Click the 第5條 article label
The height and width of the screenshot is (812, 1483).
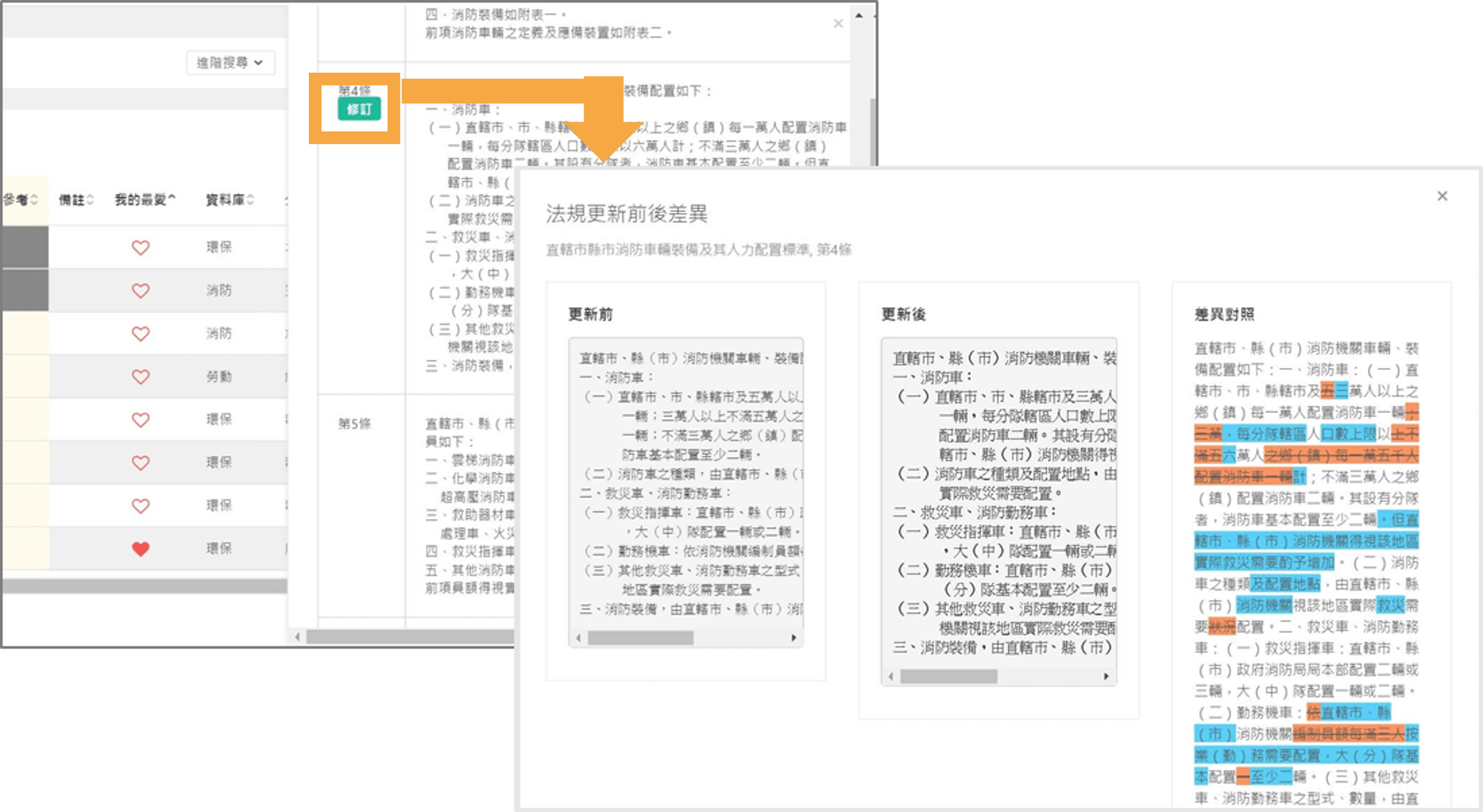(354, 424)
